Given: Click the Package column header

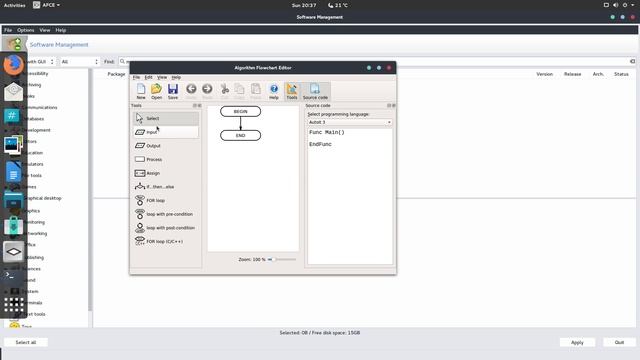Looking at the screenshot, I should [116, 74].
